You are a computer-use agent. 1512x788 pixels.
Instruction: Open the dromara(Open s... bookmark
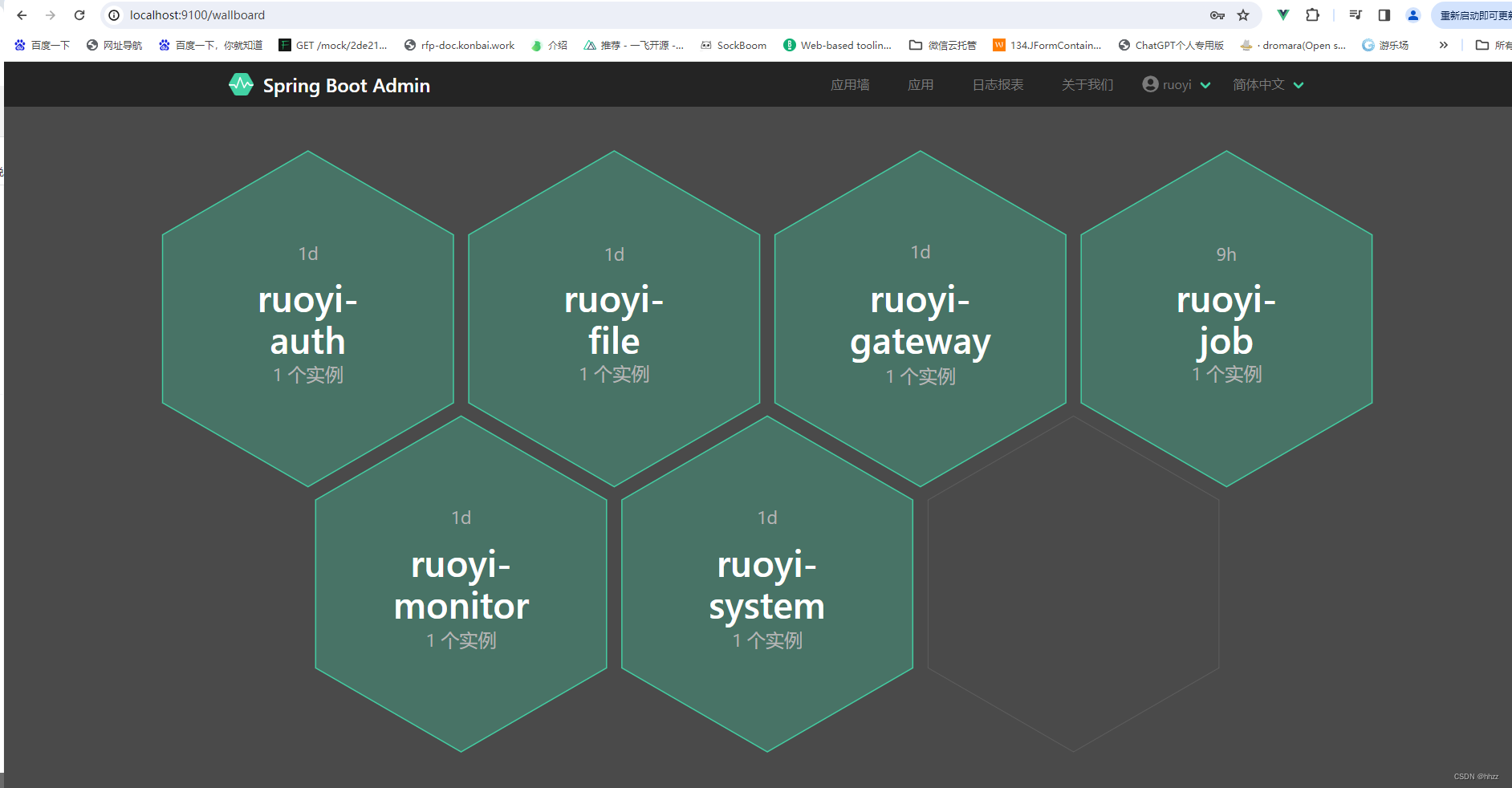pos(1293,45)
